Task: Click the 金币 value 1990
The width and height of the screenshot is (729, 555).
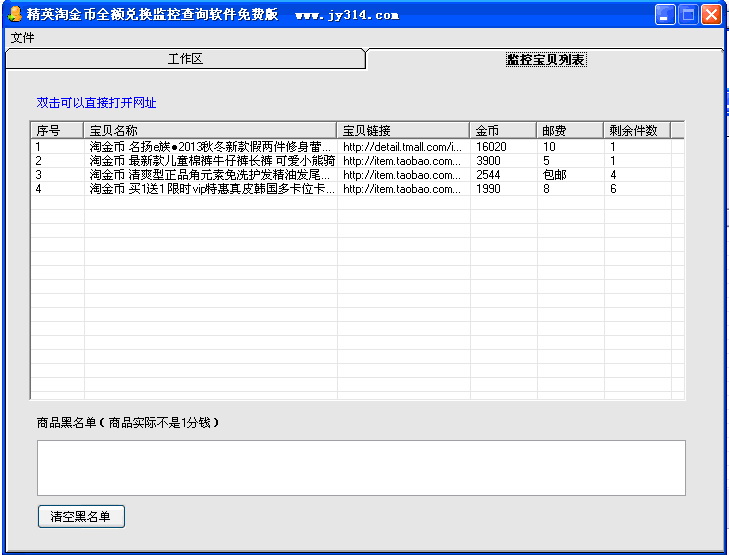Action: click(x=488, y=189)
